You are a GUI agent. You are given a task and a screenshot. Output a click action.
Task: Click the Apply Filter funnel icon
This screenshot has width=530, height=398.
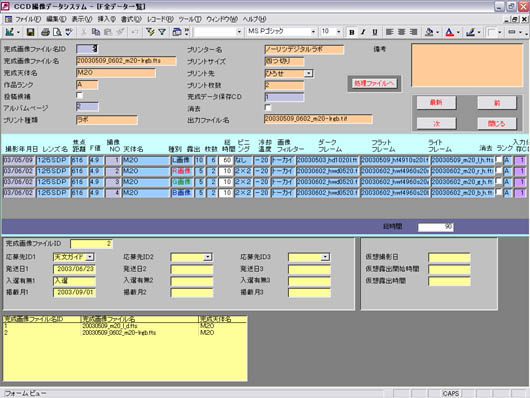coord(162,32)
